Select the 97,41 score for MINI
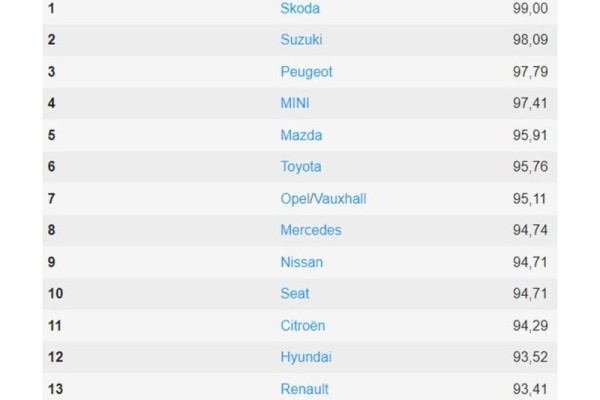Viewport: 600px width, 400px height. click(x=529, y=103)
